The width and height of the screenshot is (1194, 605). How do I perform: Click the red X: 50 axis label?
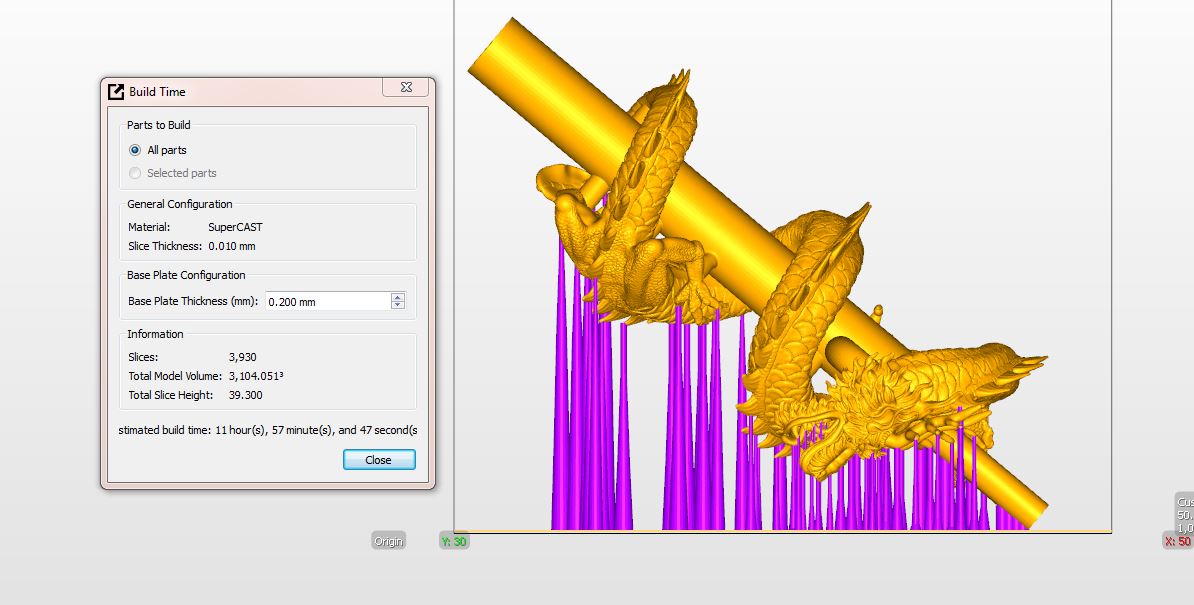1177,541
